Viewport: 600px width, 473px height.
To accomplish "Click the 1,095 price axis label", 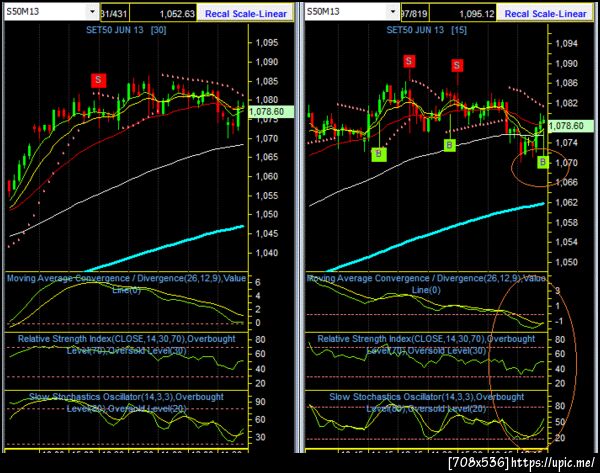I will click(267, 42).
